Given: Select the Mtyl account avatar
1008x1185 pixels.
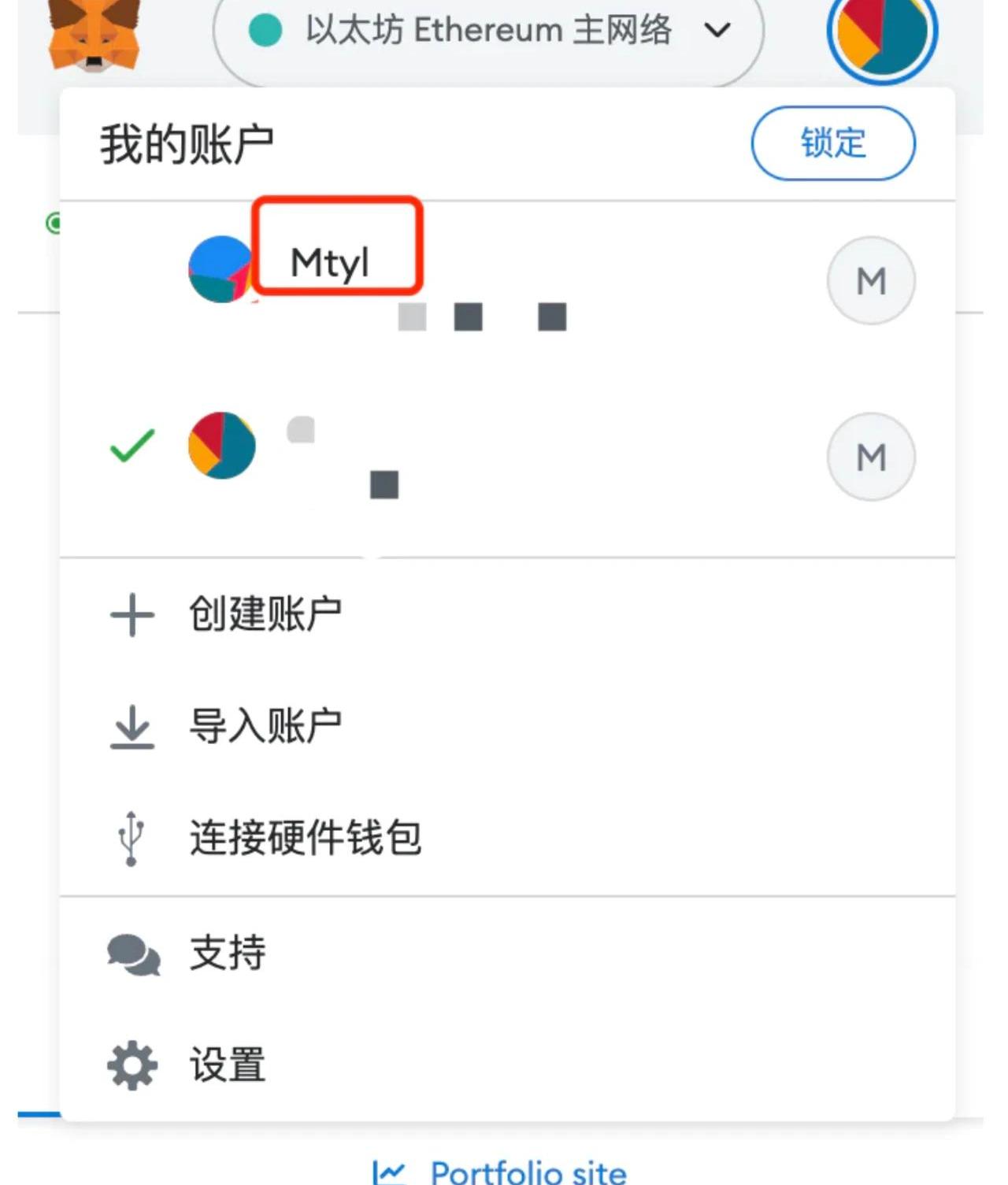Looking at the screenshot, I should [x=221, y=269].
